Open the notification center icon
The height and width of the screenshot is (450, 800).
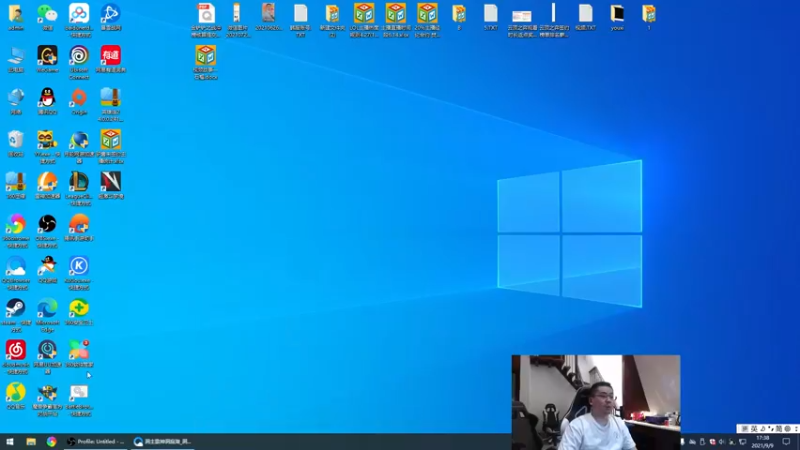(x=787, y=441)
